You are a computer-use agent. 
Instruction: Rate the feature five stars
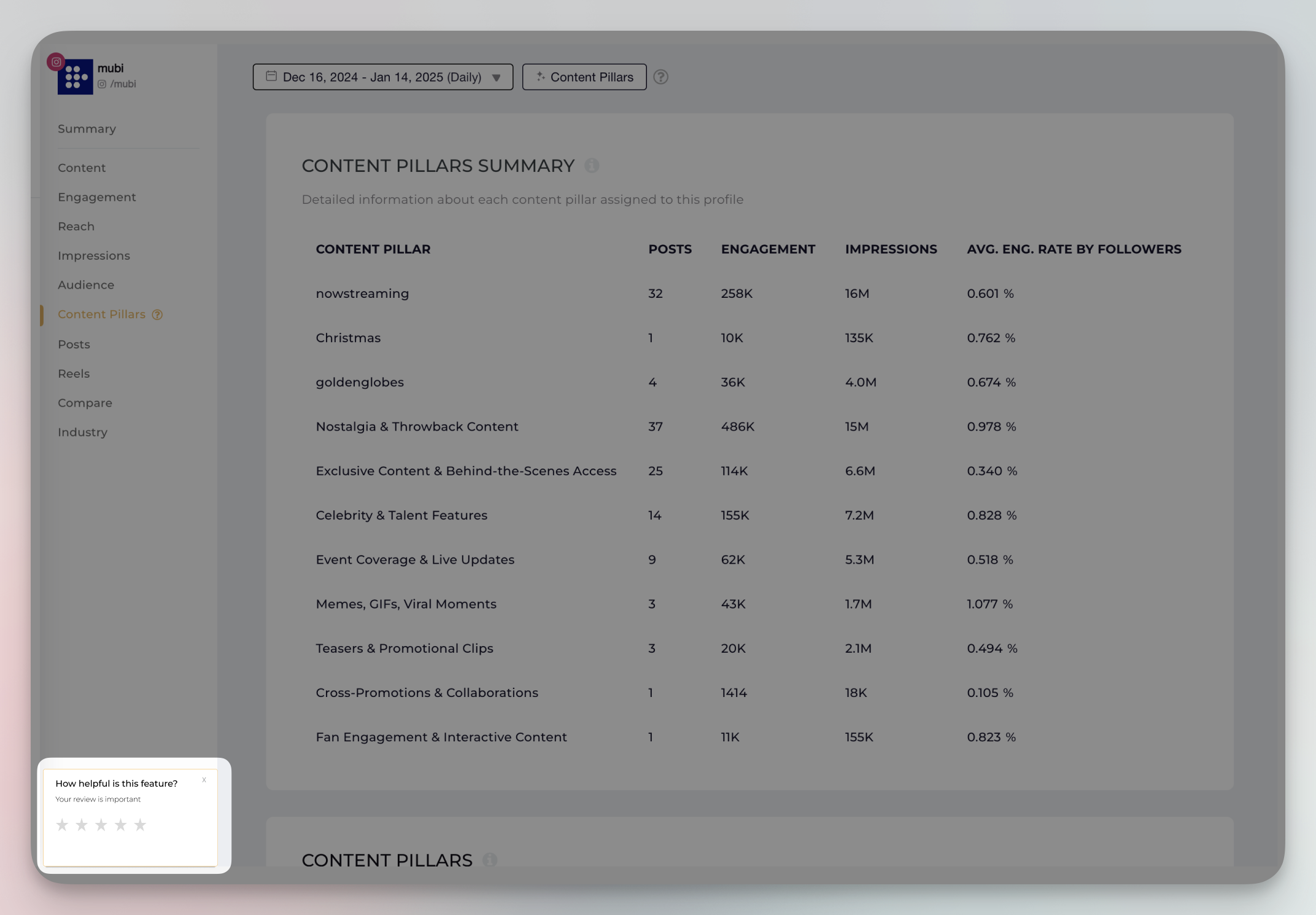pyautogui.click(x=140, y=825)
